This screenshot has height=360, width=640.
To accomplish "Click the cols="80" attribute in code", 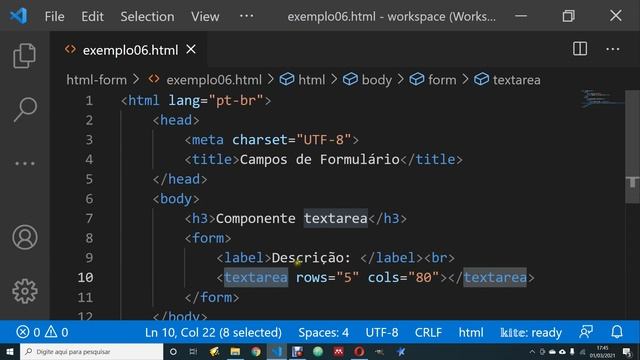I will click(x=403, y=278).
